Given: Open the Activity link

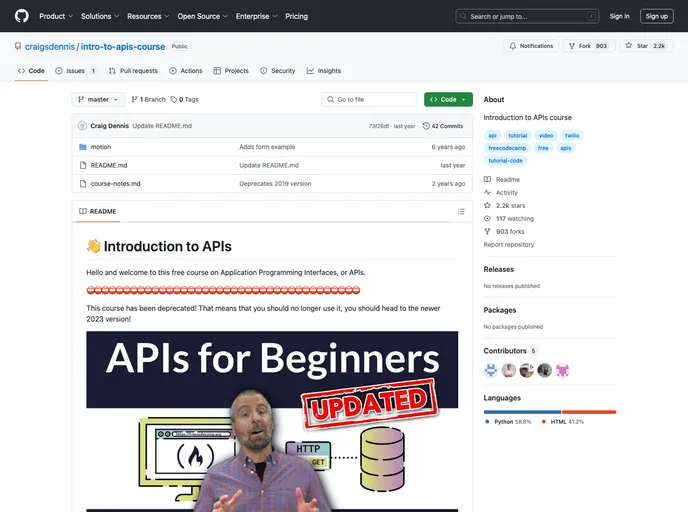Looking at the screenshot, I should [x=501, y=193].
